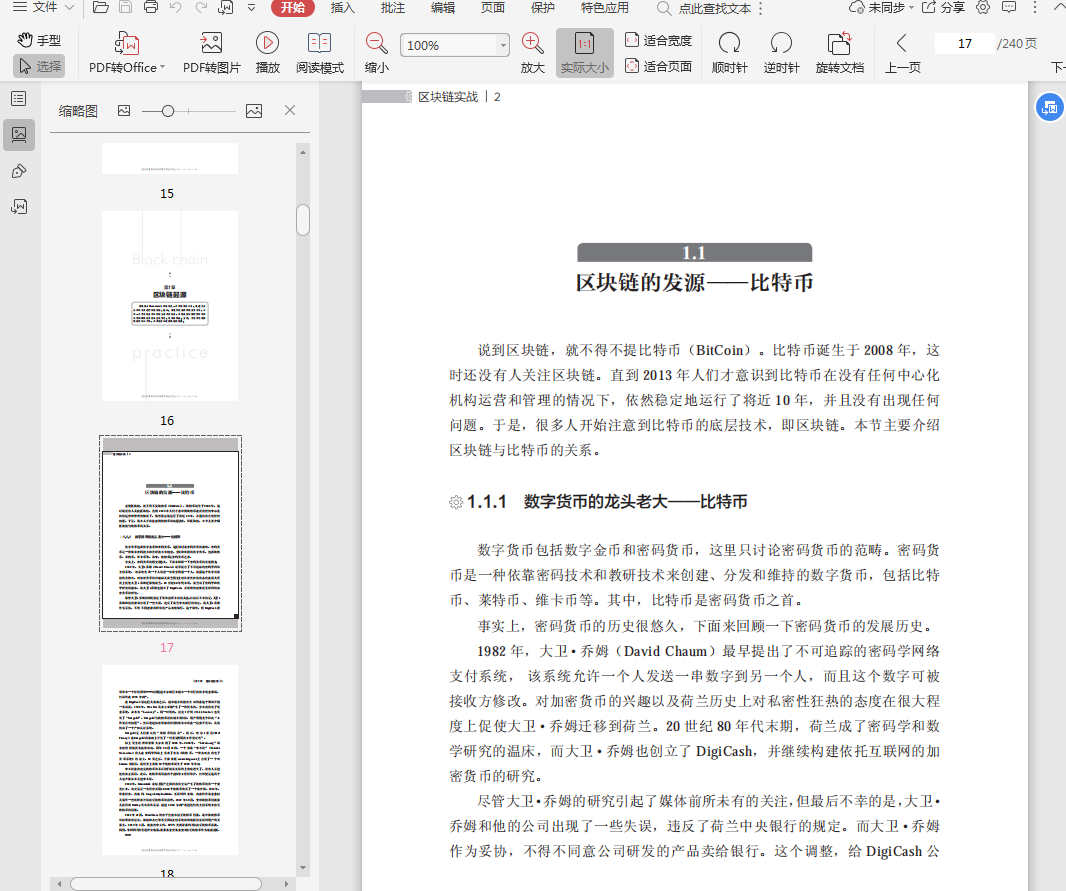Click the export to Word icon in quick toolbar
Viewport: 1066px width, 891px height.
click(226, 7)
